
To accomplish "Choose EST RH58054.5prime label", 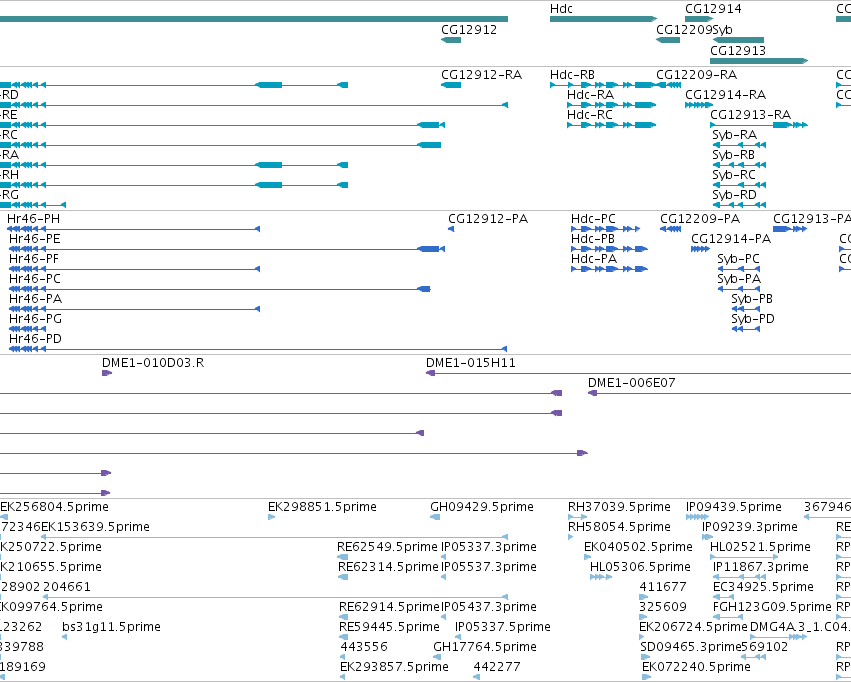I will [x=619, y=527].
